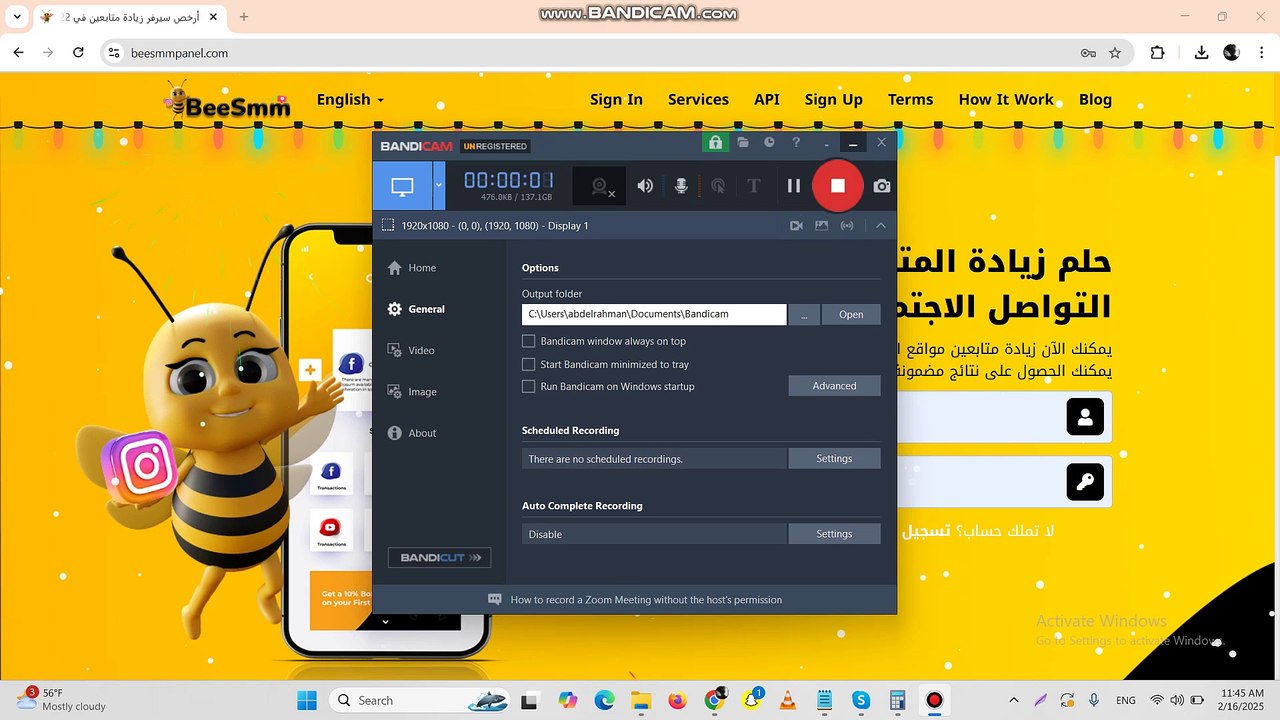Open recording mode dropdown arrow in Bandicam
This screenshot has height=720, width=1280.
click(439, 186)
